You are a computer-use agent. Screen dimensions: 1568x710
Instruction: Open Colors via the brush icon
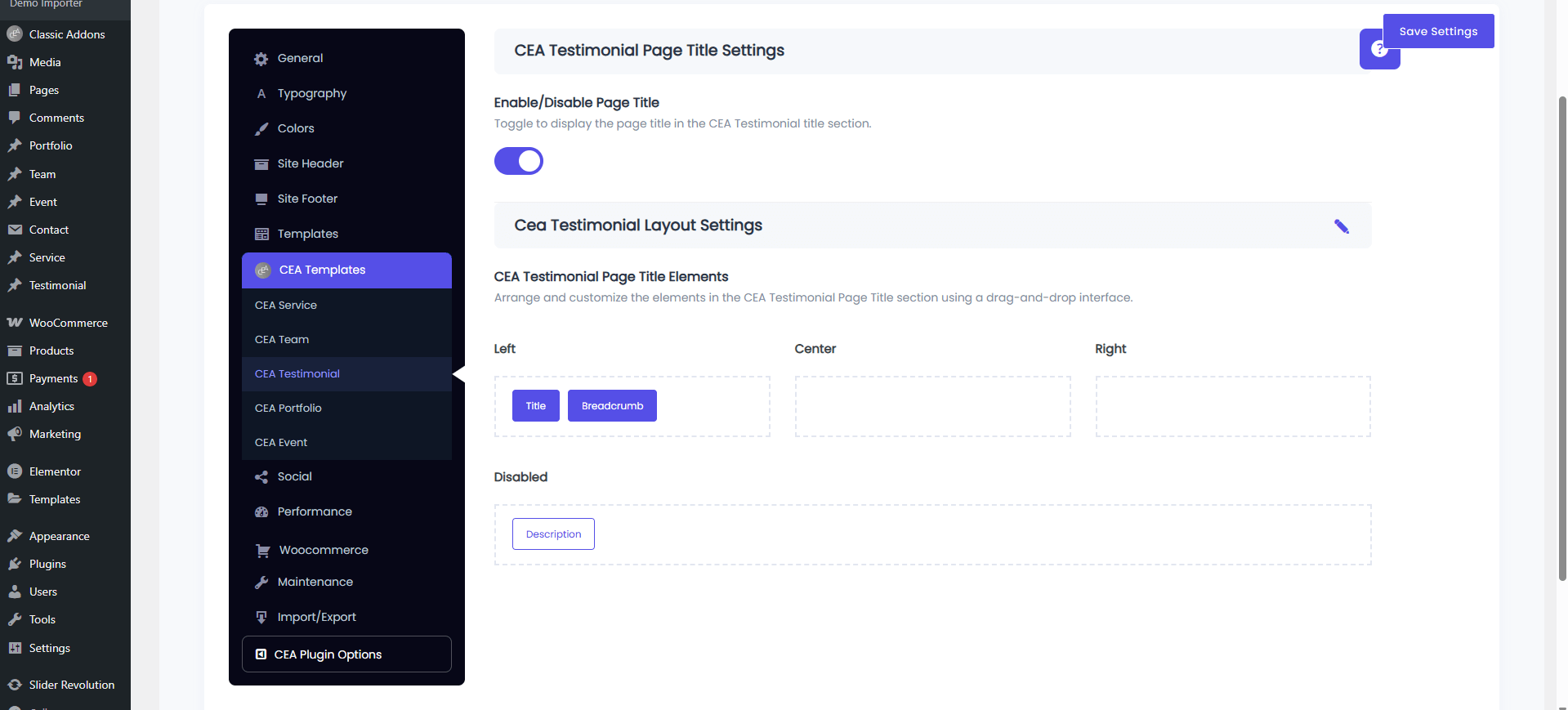(261, 129)
